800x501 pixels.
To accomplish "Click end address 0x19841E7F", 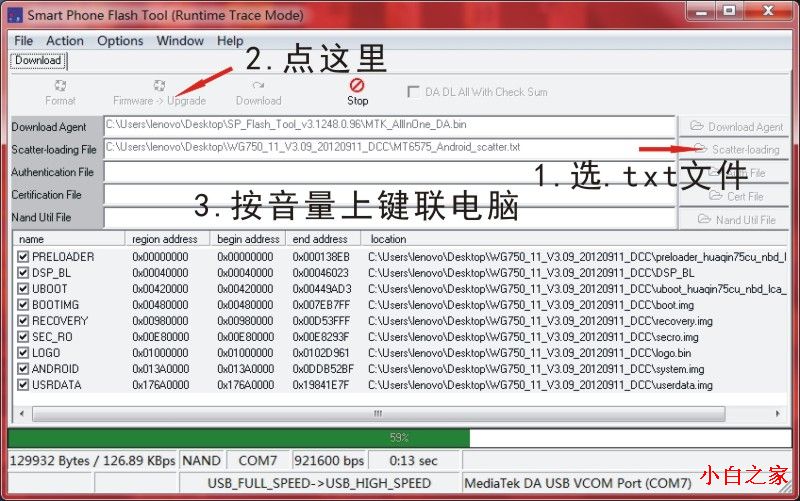I will click(x=321, y=385).
